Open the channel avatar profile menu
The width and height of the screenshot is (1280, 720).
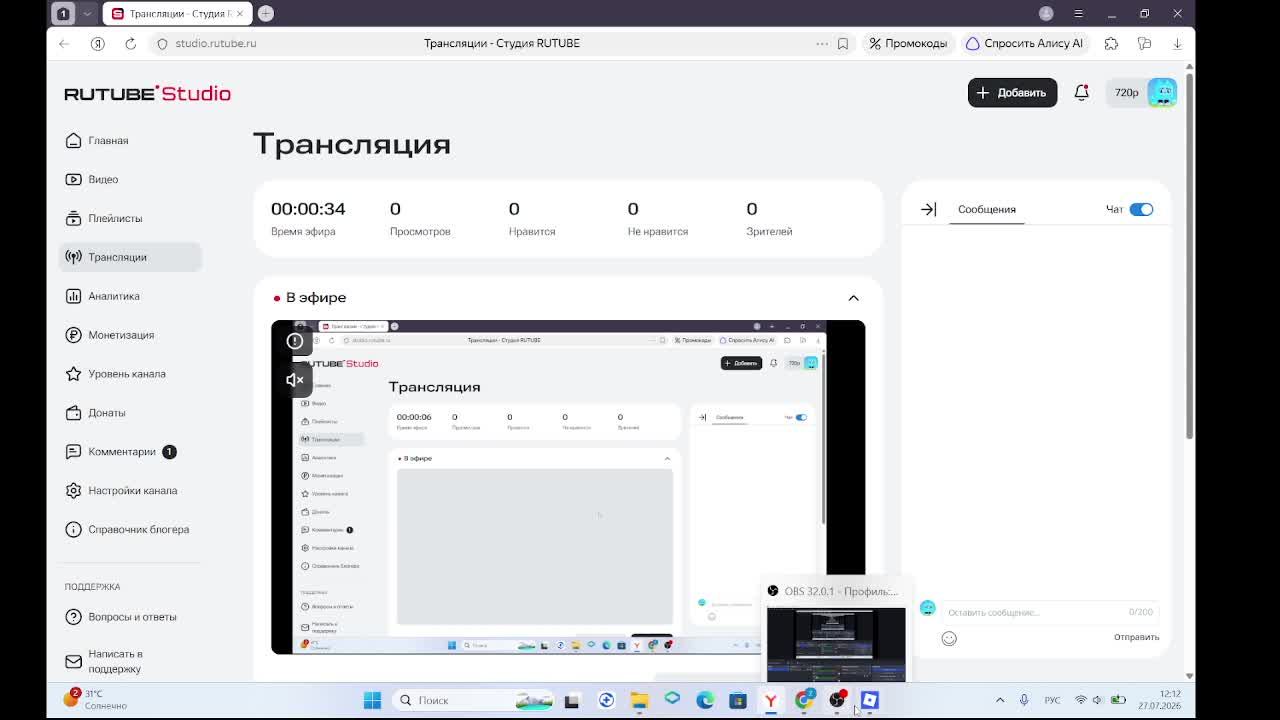pos(1162,92)
